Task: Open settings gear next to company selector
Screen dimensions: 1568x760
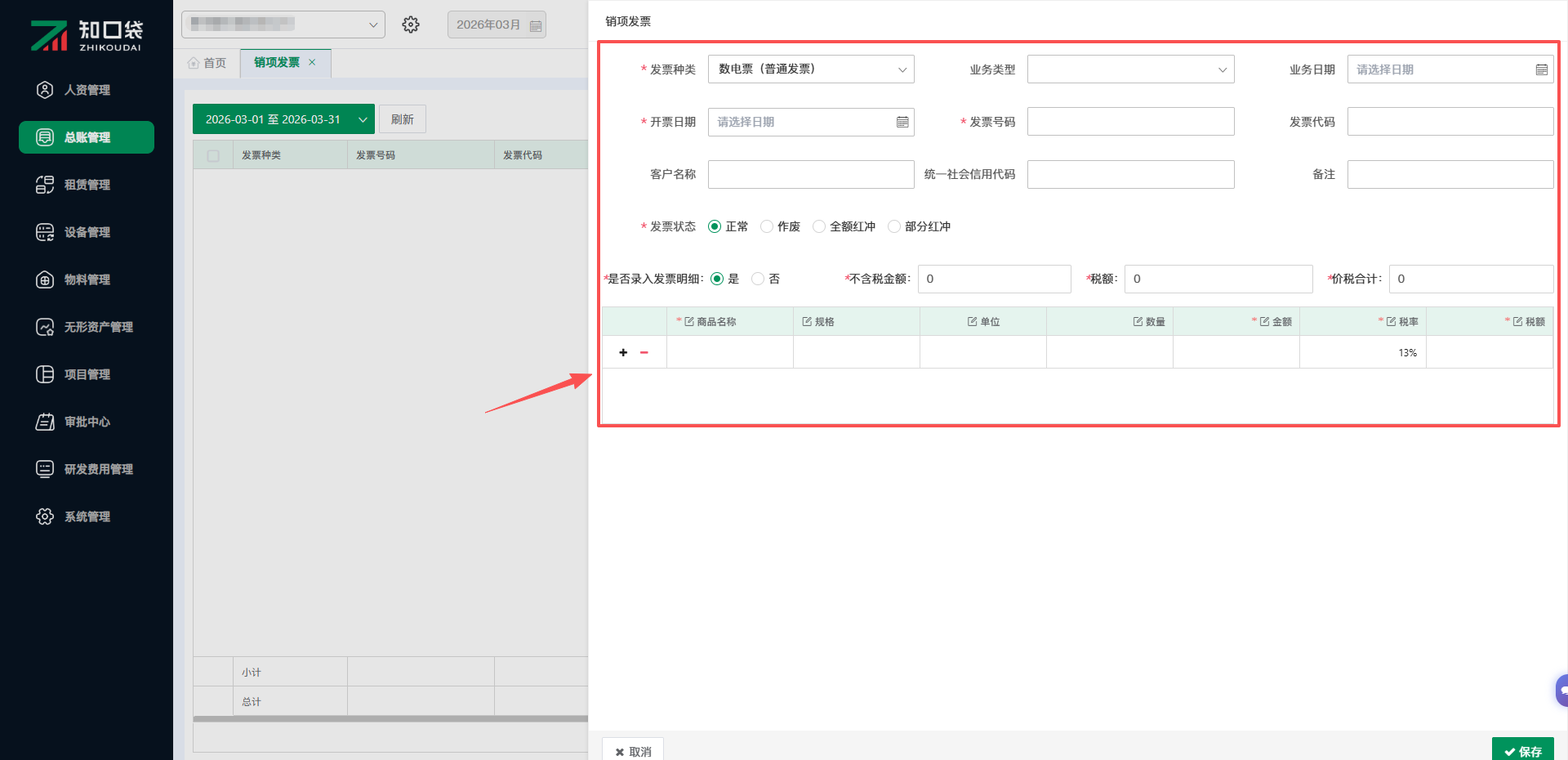Action: click(411, 25)
